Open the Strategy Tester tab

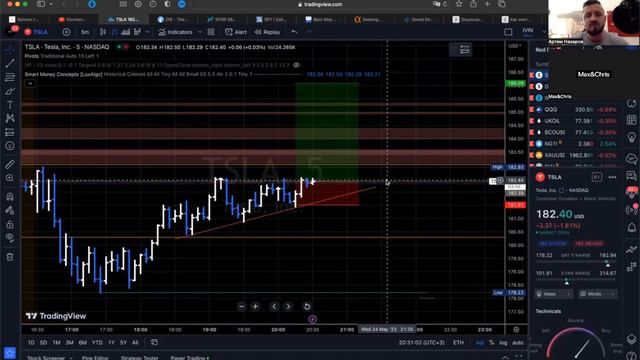[x=140, y=358]
